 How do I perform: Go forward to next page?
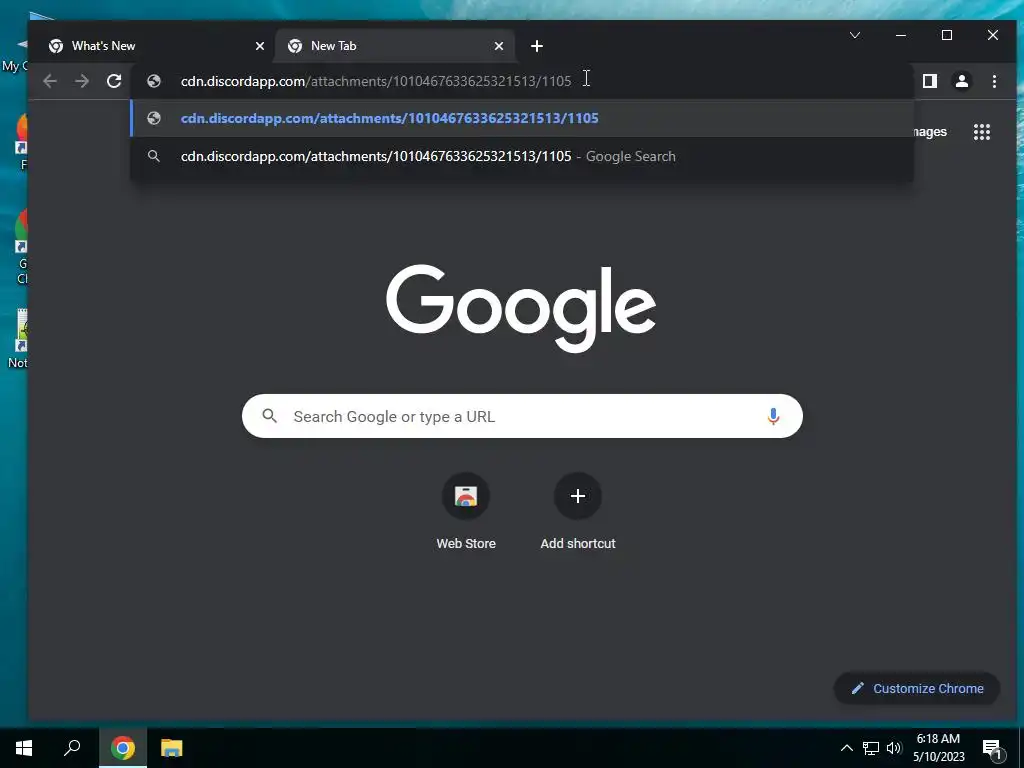click(82, 81)
